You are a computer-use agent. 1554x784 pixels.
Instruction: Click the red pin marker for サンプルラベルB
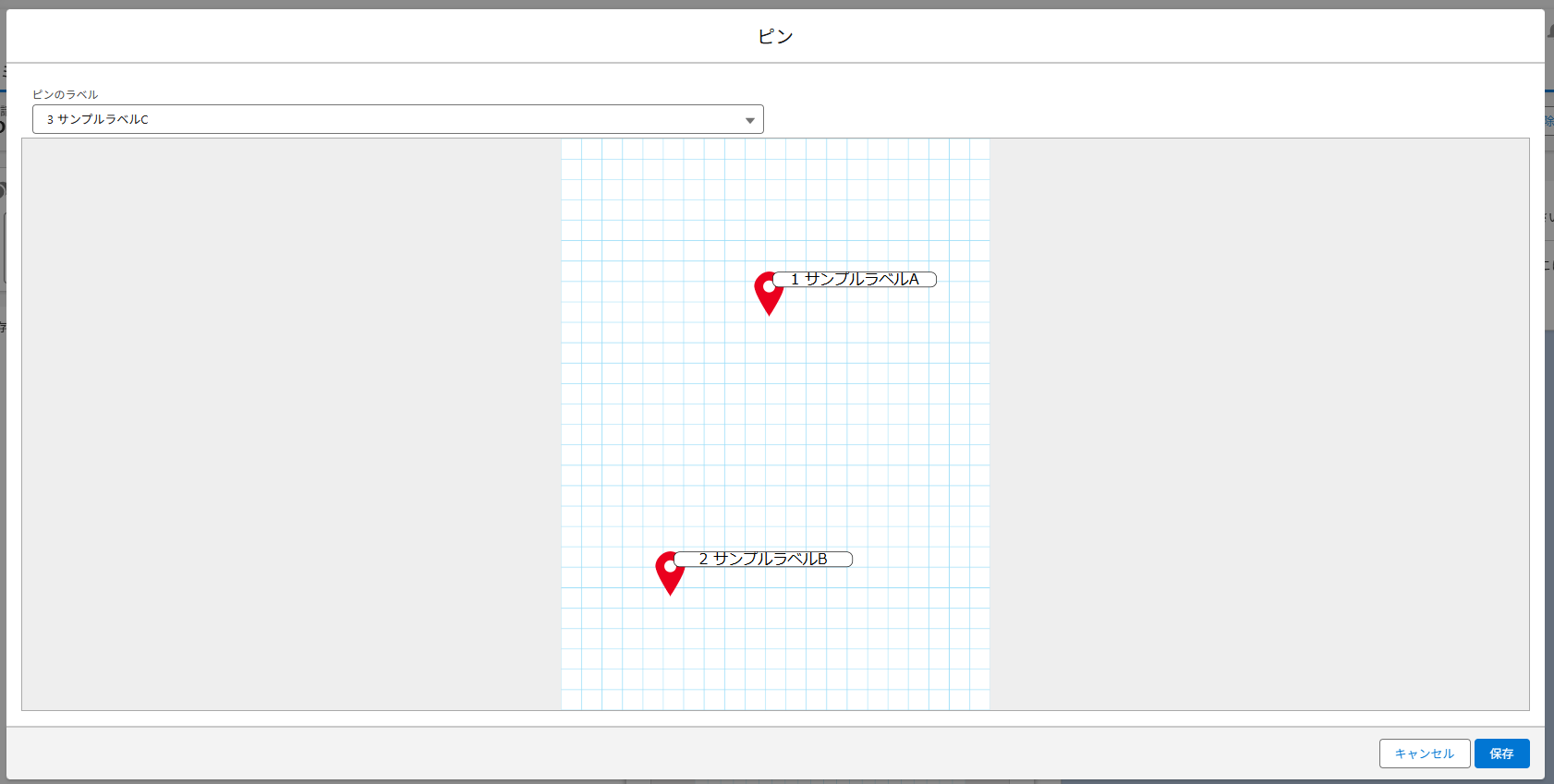click(669, 573)
